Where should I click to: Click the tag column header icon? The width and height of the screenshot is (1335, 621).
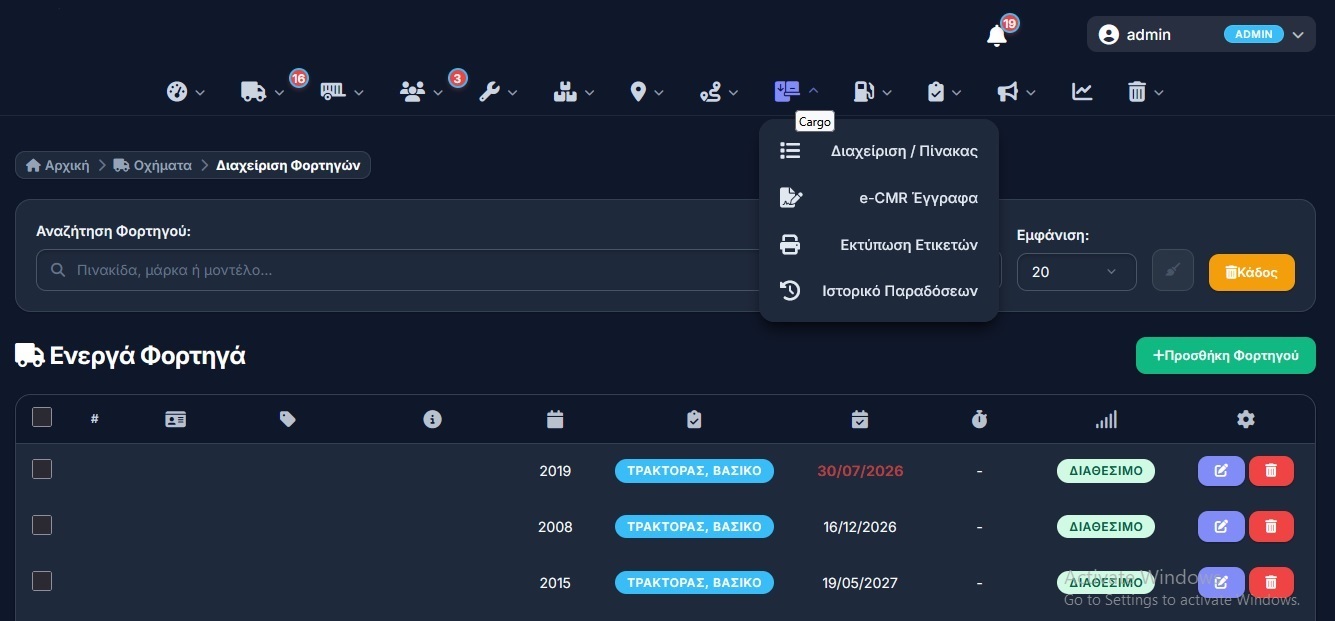pyautogui.click(x=288, y=420)
